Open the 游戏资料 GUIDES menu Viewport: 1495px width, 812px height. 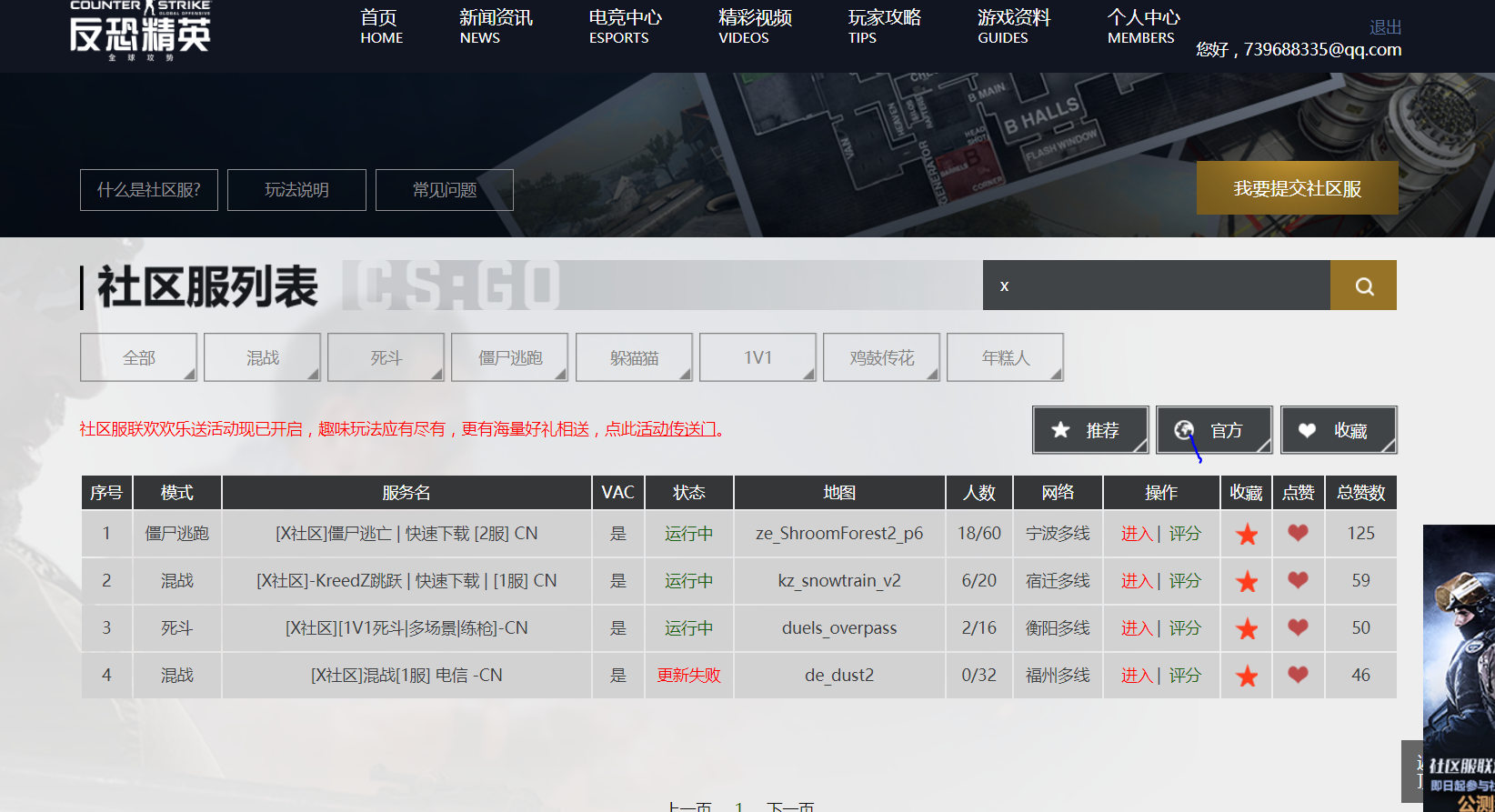[1013, 26]
